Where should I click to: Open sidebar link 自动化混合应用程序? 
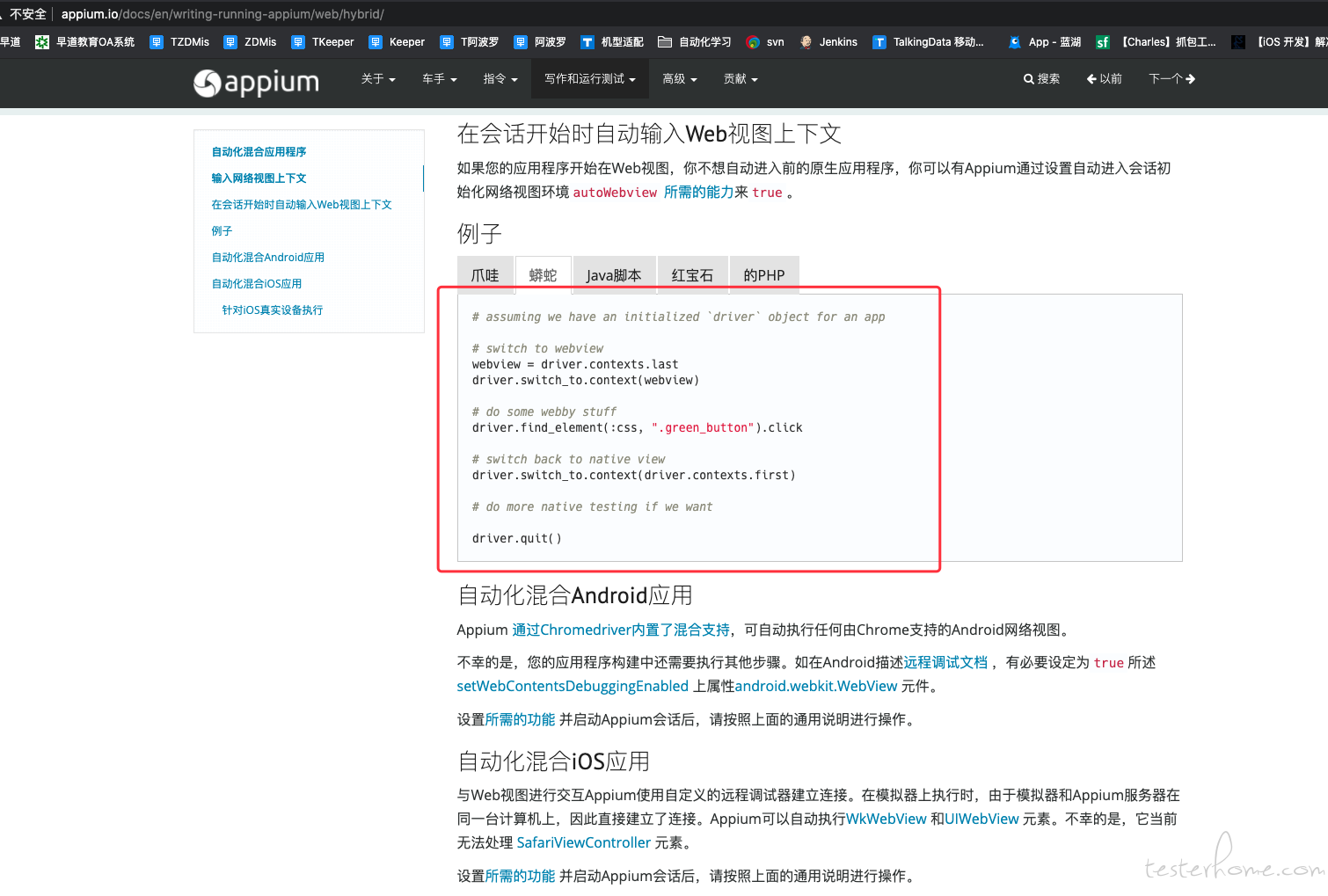(x=259, y=152)
